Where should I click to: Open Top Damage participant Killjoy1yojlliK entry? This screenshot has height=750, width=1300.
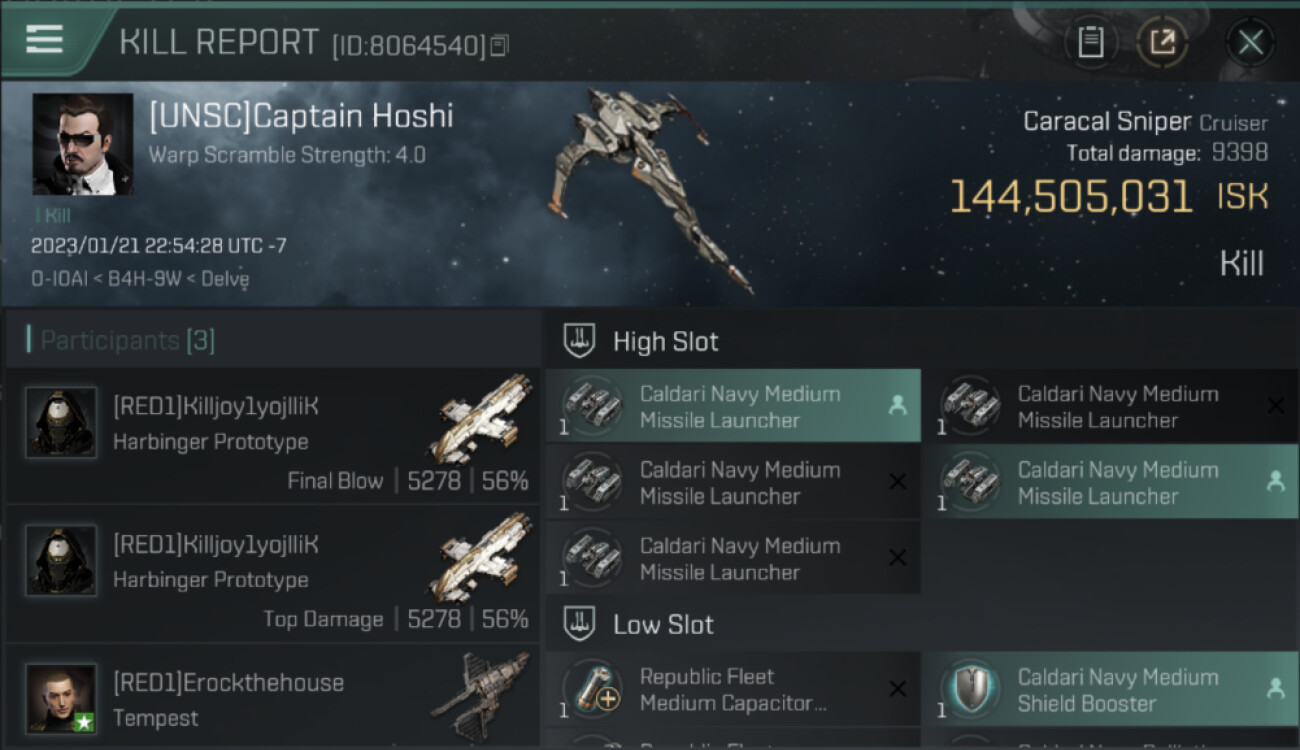point(272,574)
